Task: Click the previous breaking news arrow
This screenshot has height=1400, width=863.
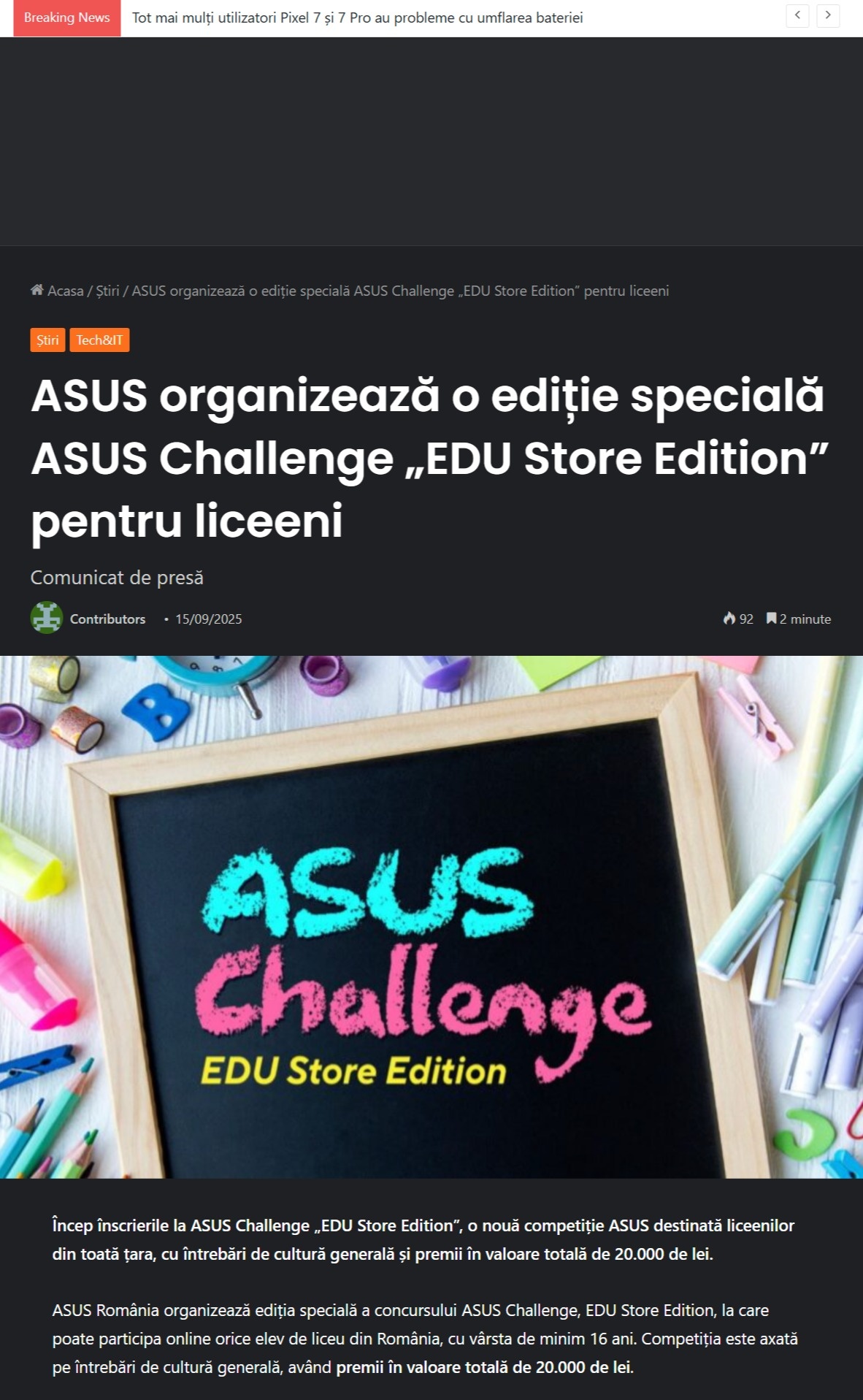Action: tap(797, 15)
